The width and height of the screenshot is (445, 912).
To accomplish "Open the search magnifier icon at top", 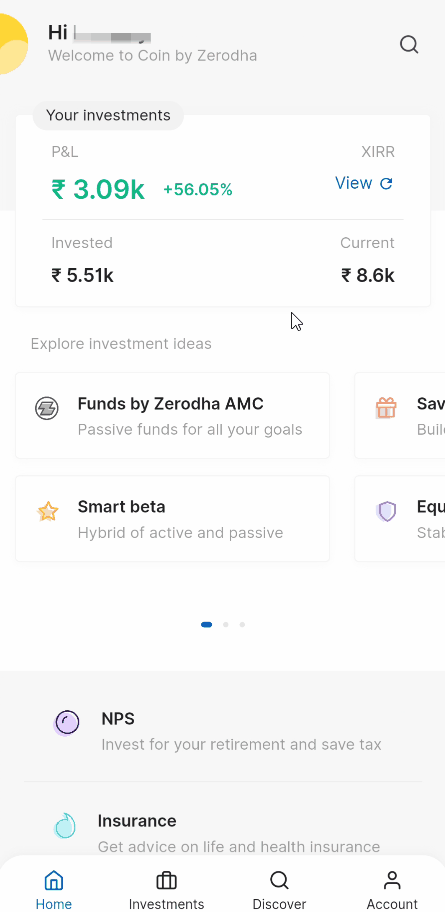I will 409,45.
